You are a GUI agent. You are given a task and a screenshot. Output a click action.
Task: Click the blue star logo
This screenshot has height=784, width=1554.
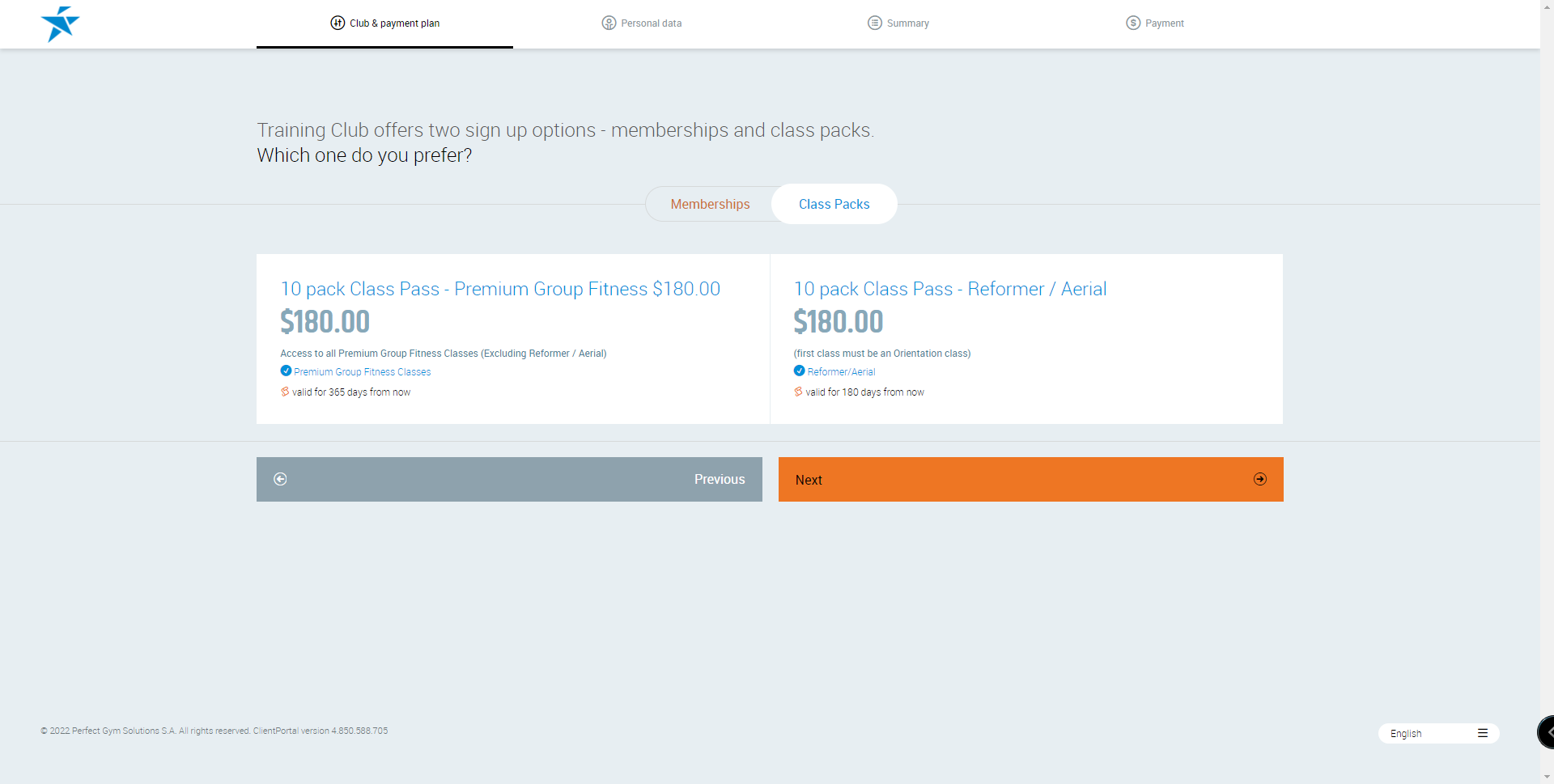[60, 23]
